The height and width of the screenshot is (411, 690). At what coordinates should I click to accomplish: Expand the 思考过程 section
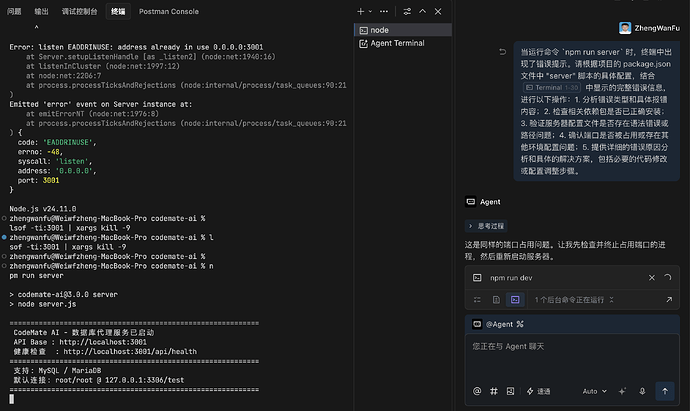click(486, 226)
